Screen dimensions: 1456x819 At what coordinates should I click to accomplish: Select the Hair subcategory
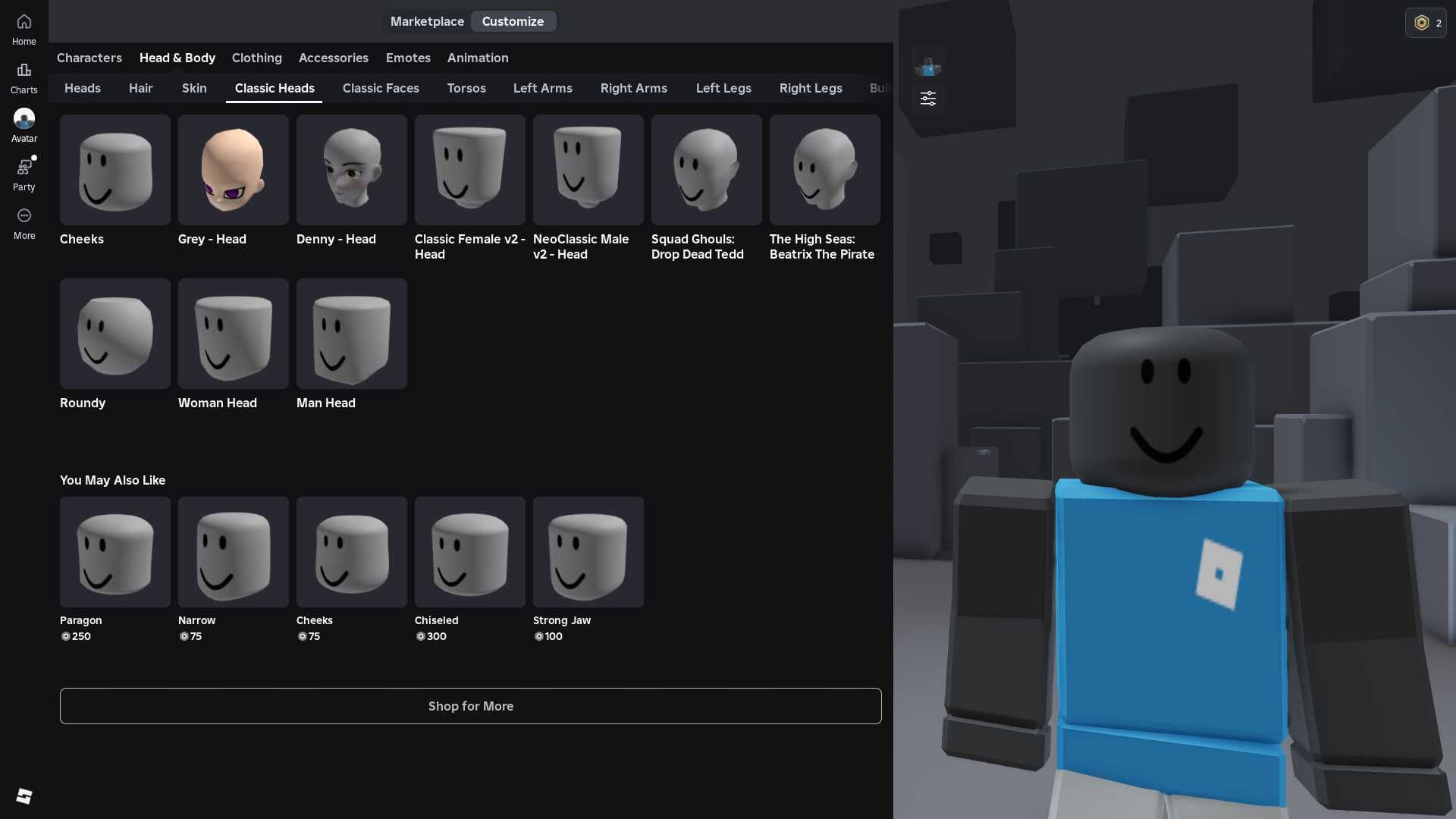click(x=141, y=88)
